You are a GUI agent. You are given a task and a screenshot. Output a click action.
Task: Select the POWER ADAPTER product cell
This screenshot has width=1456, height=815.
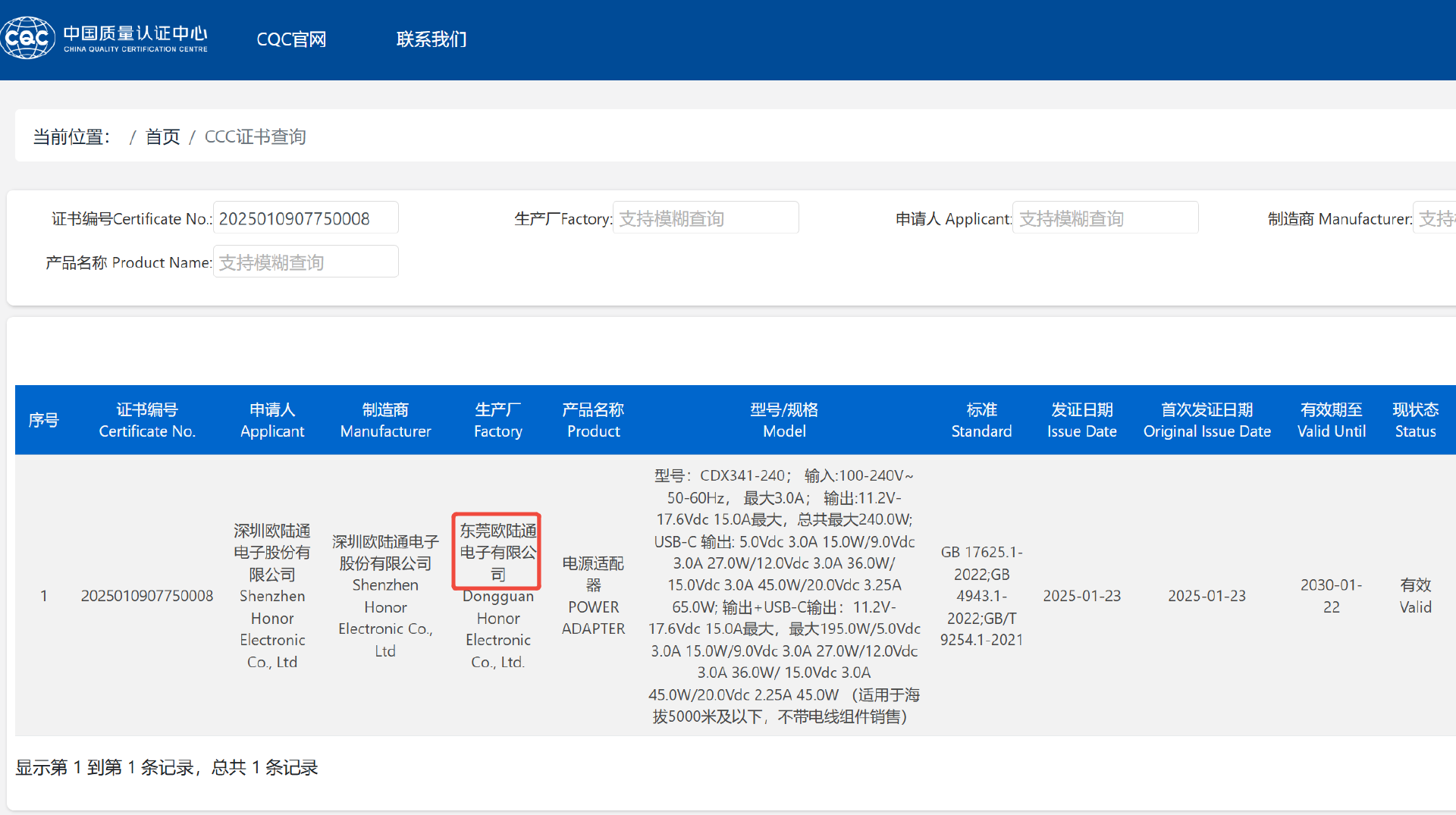593,596
